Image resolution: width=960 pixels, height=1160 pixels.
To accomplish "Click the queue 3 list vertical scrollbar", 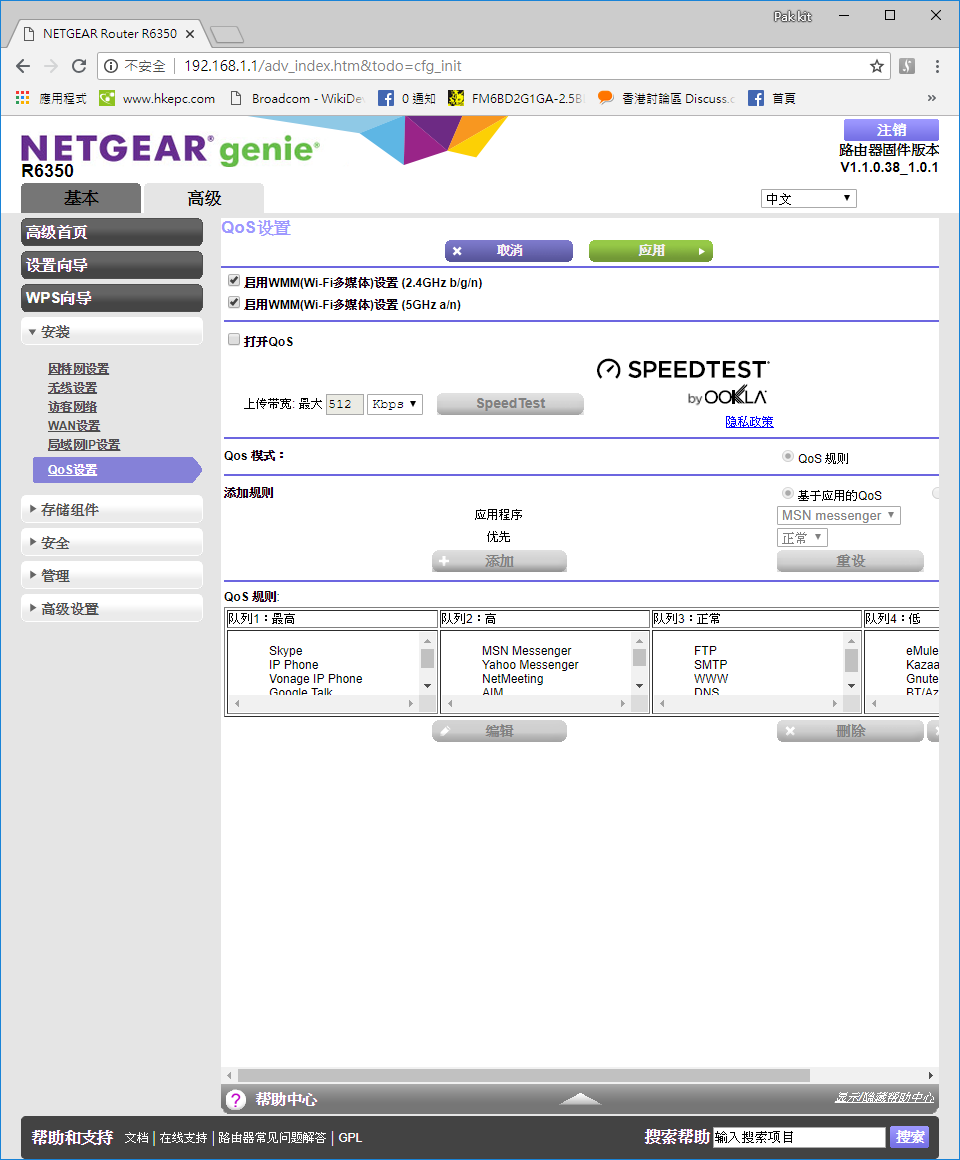I will pos(851,663).
